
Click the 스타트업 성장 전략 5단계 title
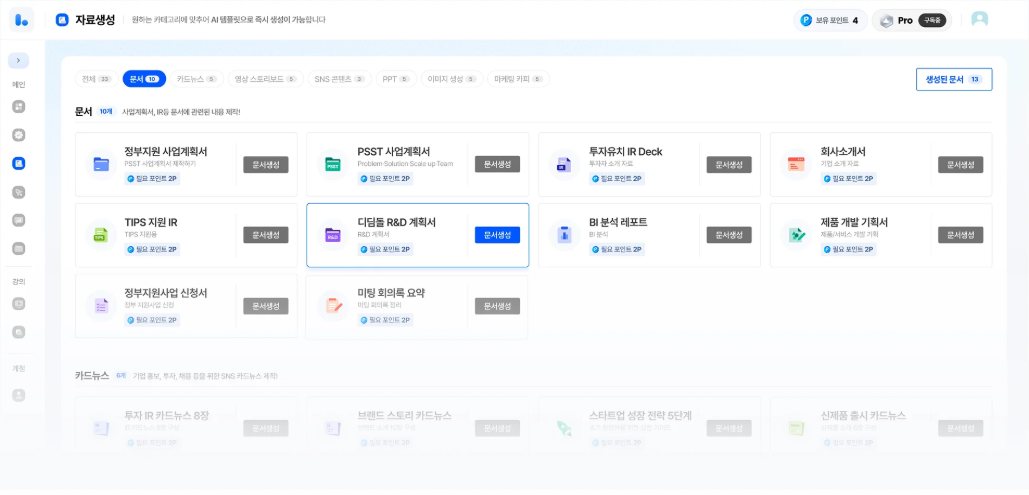tap(640, 416)
